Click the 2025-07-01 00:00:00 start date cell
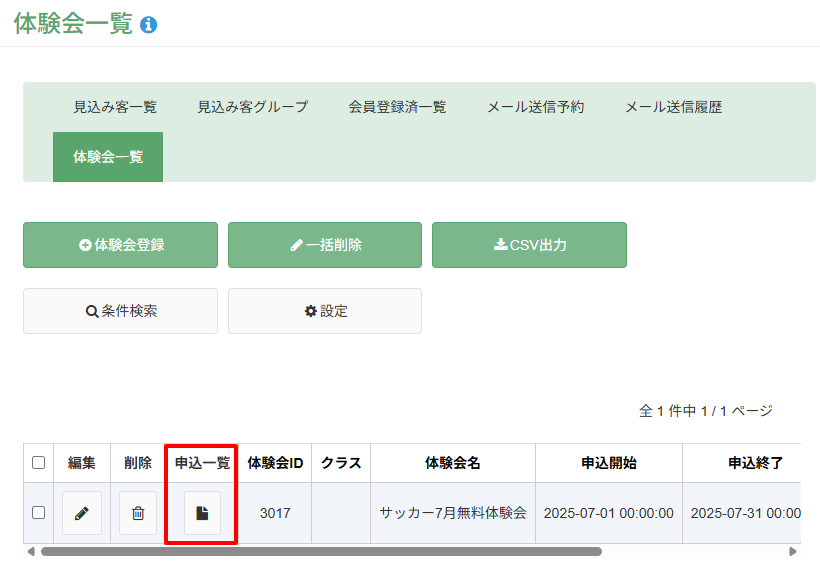Screen dimensions: 820x569 [609, 513]
